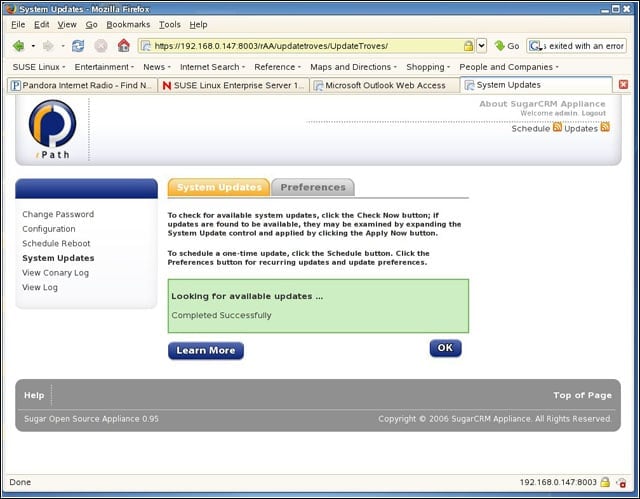640x499 pixels.
Task: Click RSS icon next to Updates
Action: [605, 127]
